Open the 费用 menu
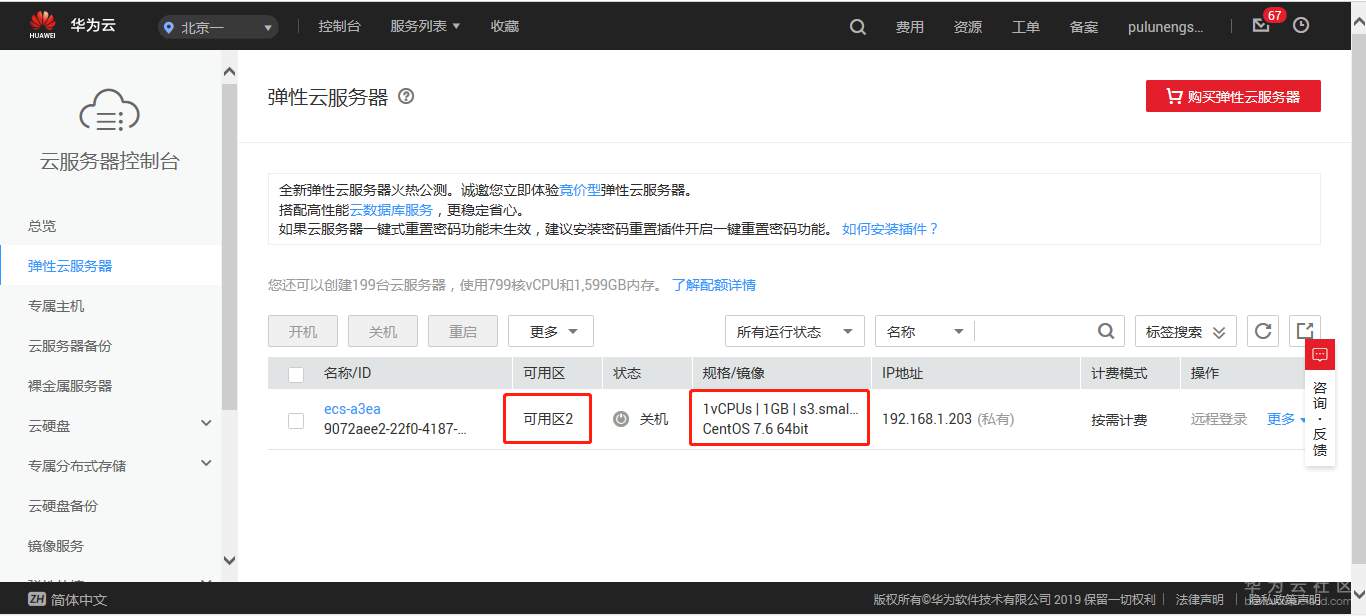The image size is (1366, 616). tap(910, 27)
